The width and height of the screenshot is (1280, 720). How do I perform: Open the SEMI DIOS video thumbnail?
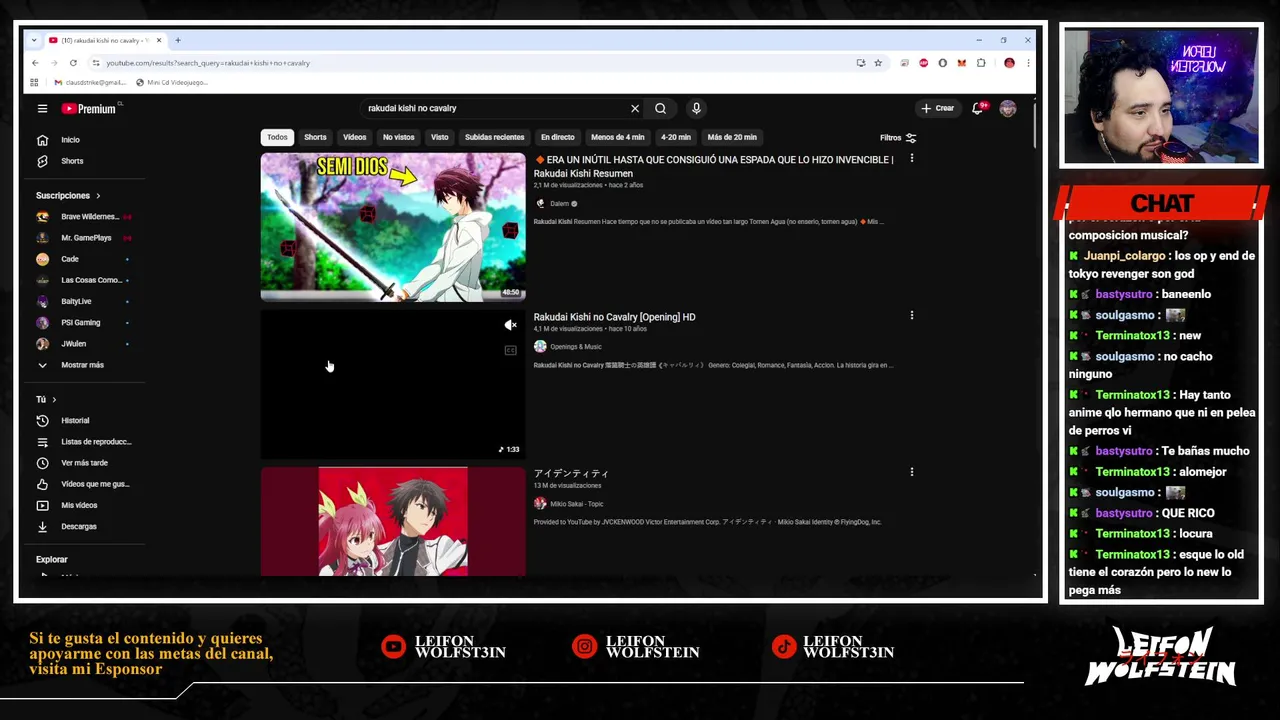[x=393, y=227]
